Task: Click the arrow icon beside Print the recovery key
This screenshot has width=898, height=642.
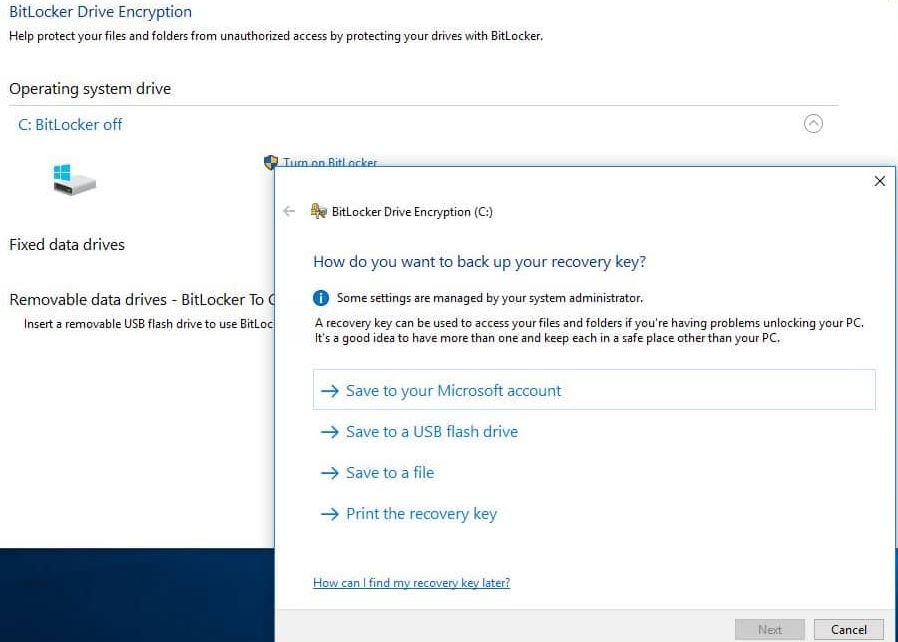Action: point(330,513)
